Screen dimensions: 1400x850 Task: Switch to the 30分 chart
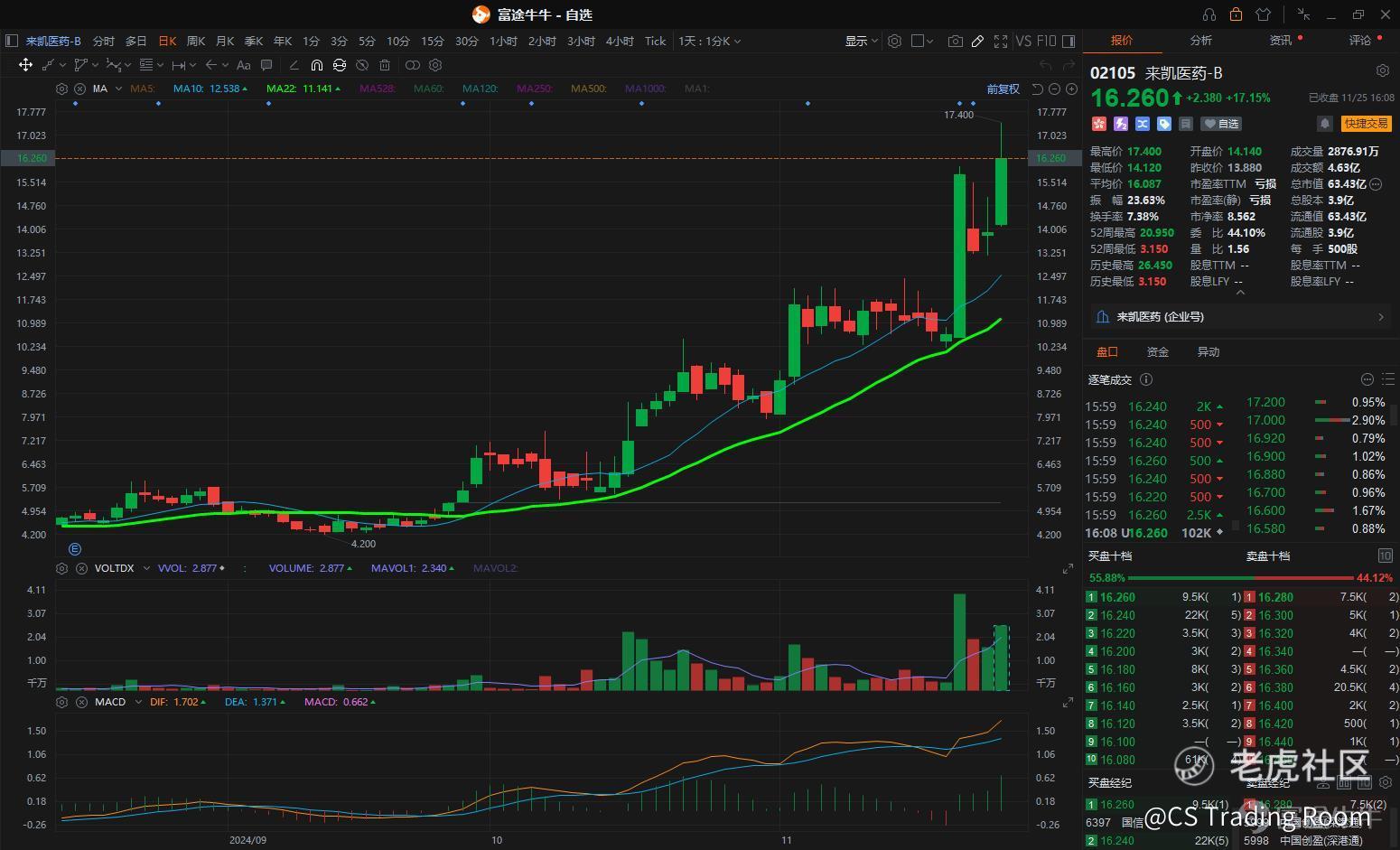467,41
